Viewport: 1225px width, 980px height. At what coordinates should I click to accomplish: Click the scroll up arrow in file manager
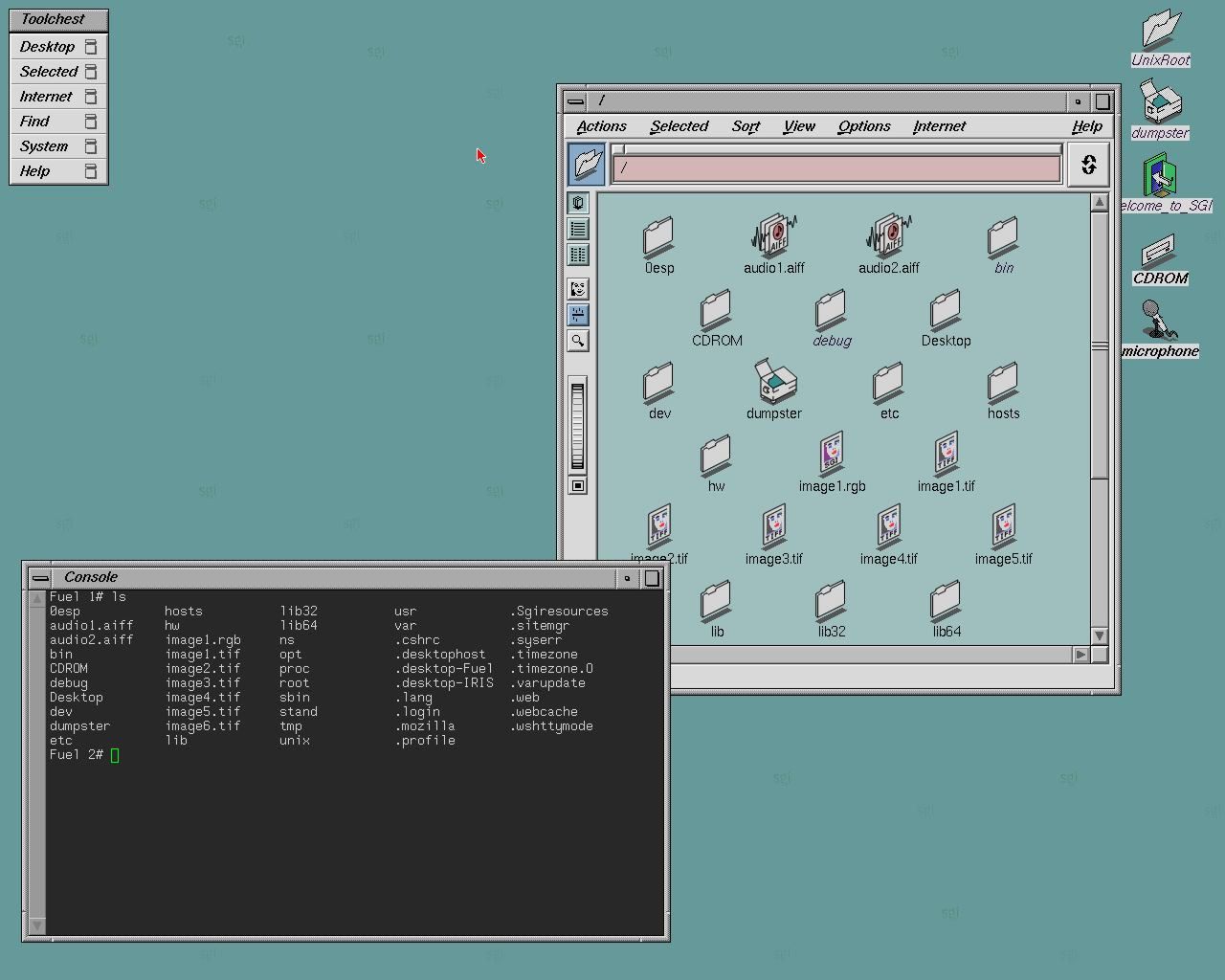(1099, 203)
